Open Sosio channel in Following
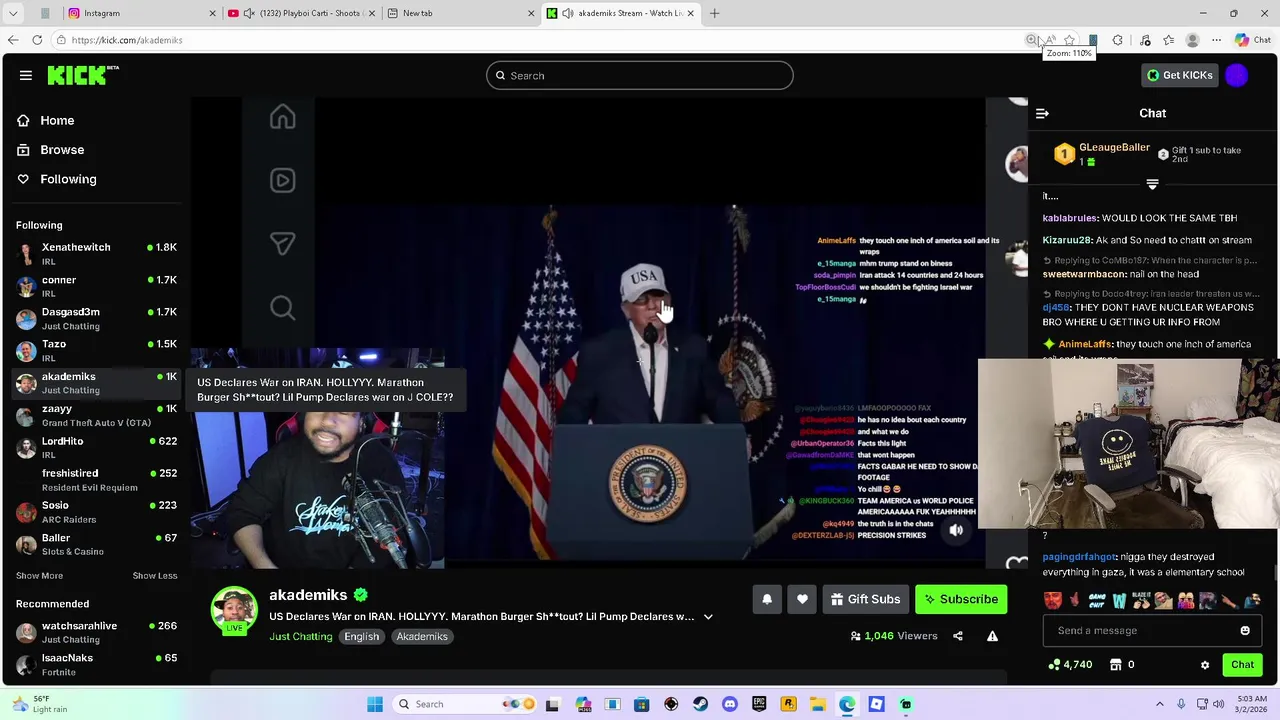Screen dimensions: 1280x720 (x=96, y=512)
